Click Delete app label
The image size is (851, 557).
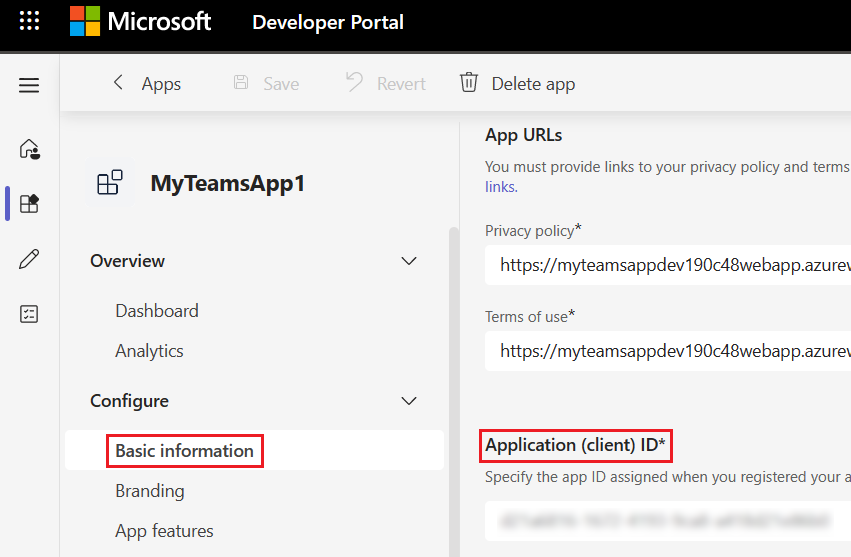coord(533,84)
